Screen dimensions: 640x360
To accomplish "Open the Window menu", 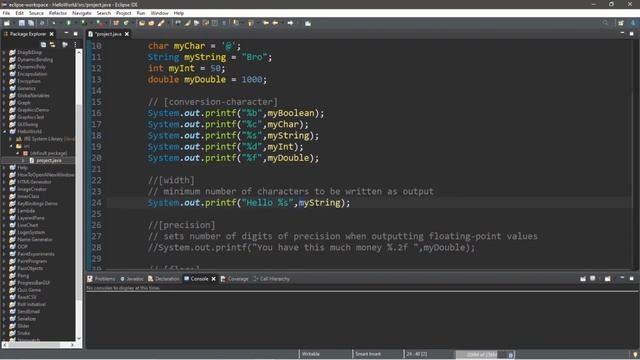I will [159, 13].
